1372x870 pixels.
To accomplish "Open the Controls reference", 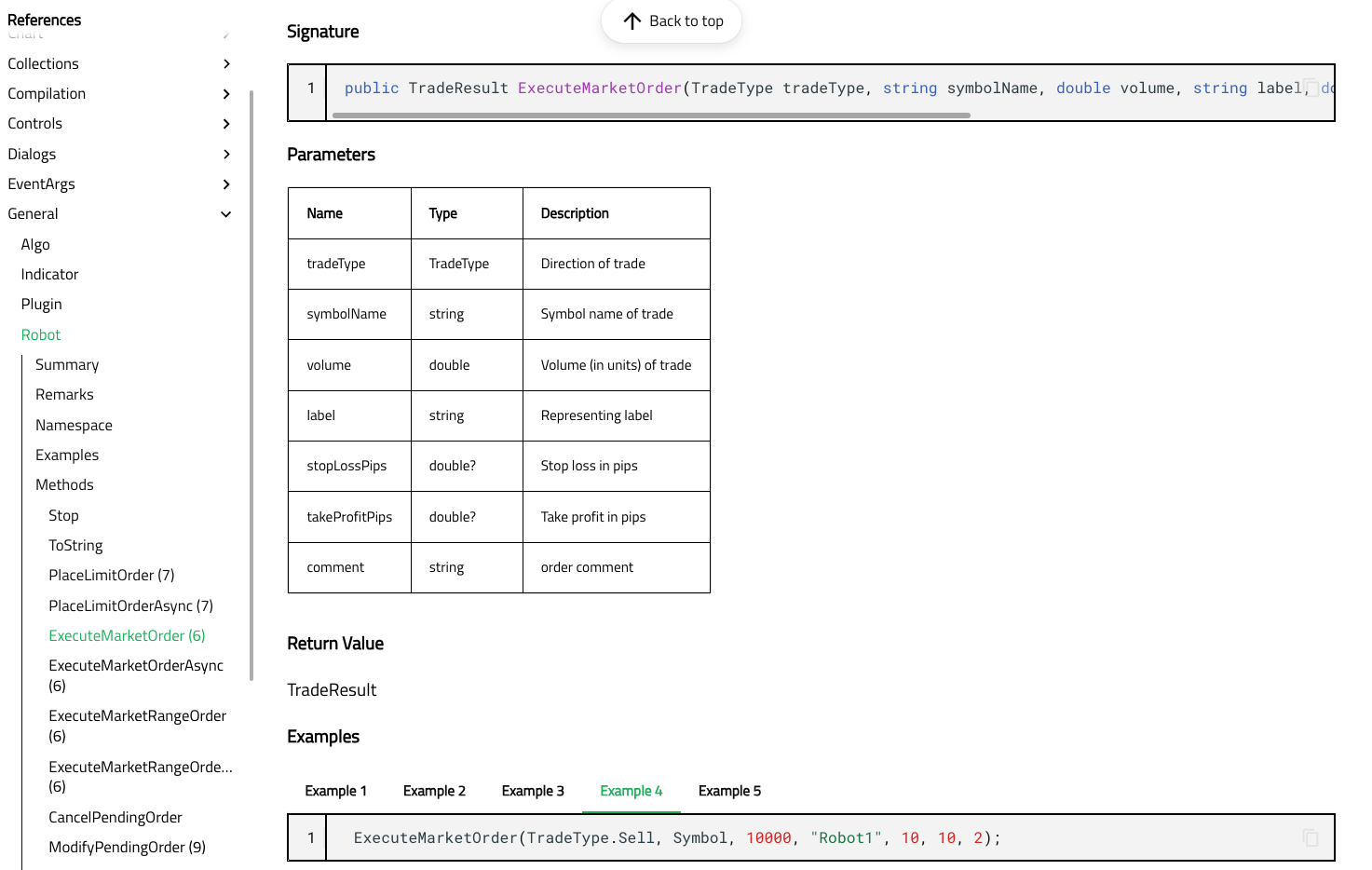I will point(34,123).
